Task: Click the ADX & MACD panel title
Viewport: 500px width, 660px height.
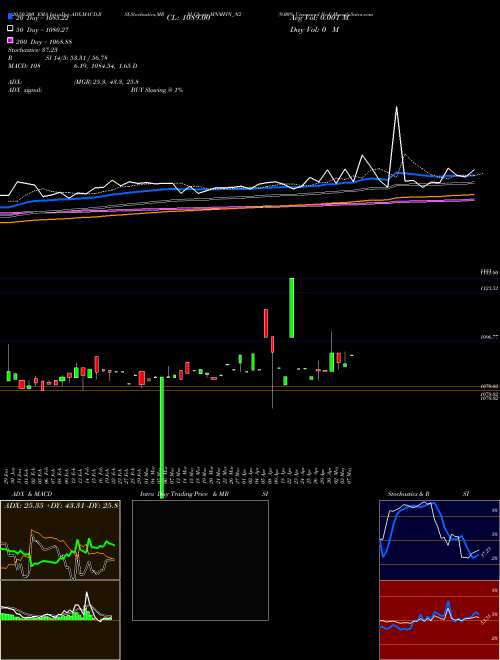Action: tap(32, 494)
